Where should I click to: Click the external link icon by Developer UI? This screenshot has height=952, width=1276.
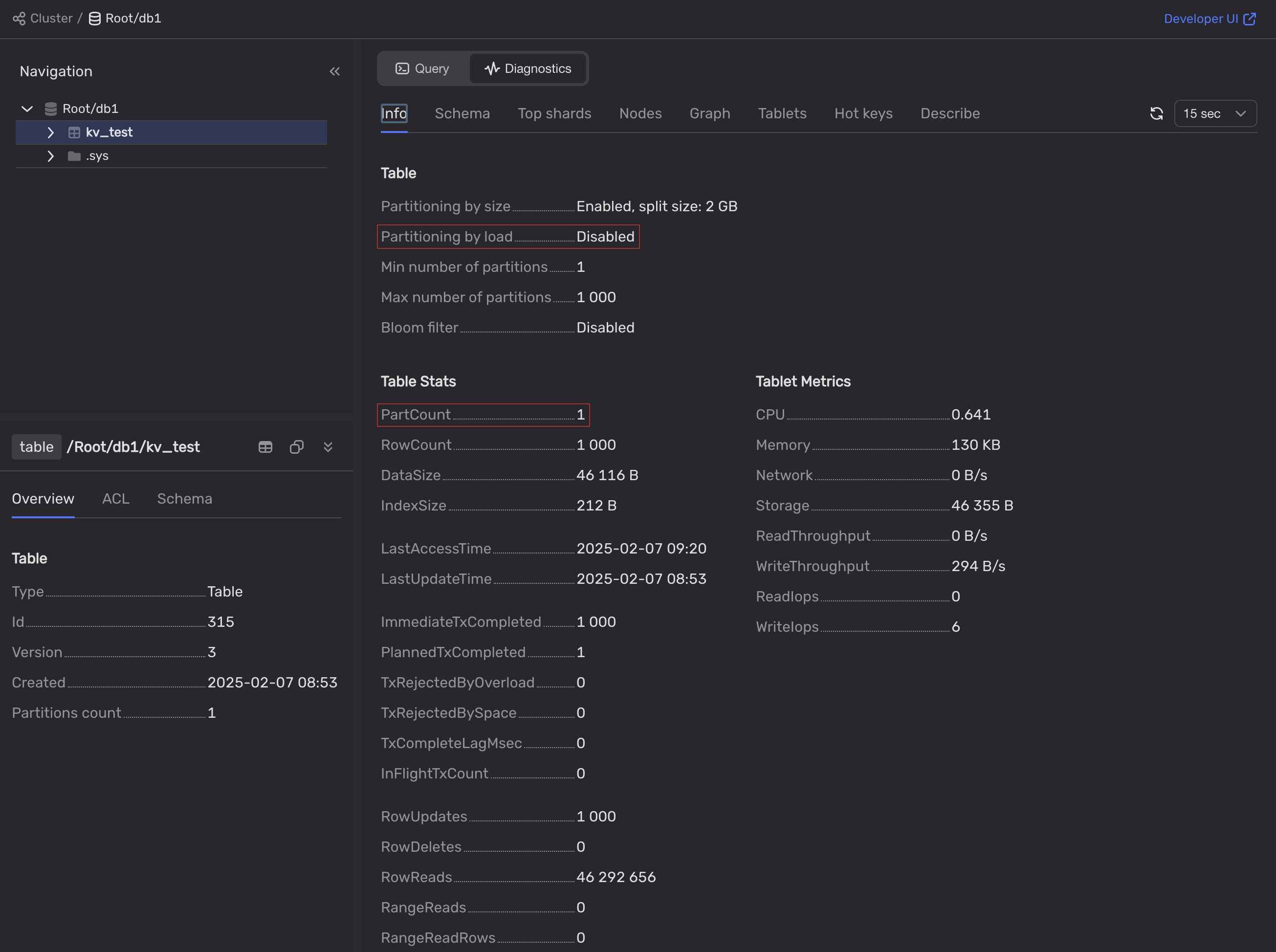click(1250, 19)
